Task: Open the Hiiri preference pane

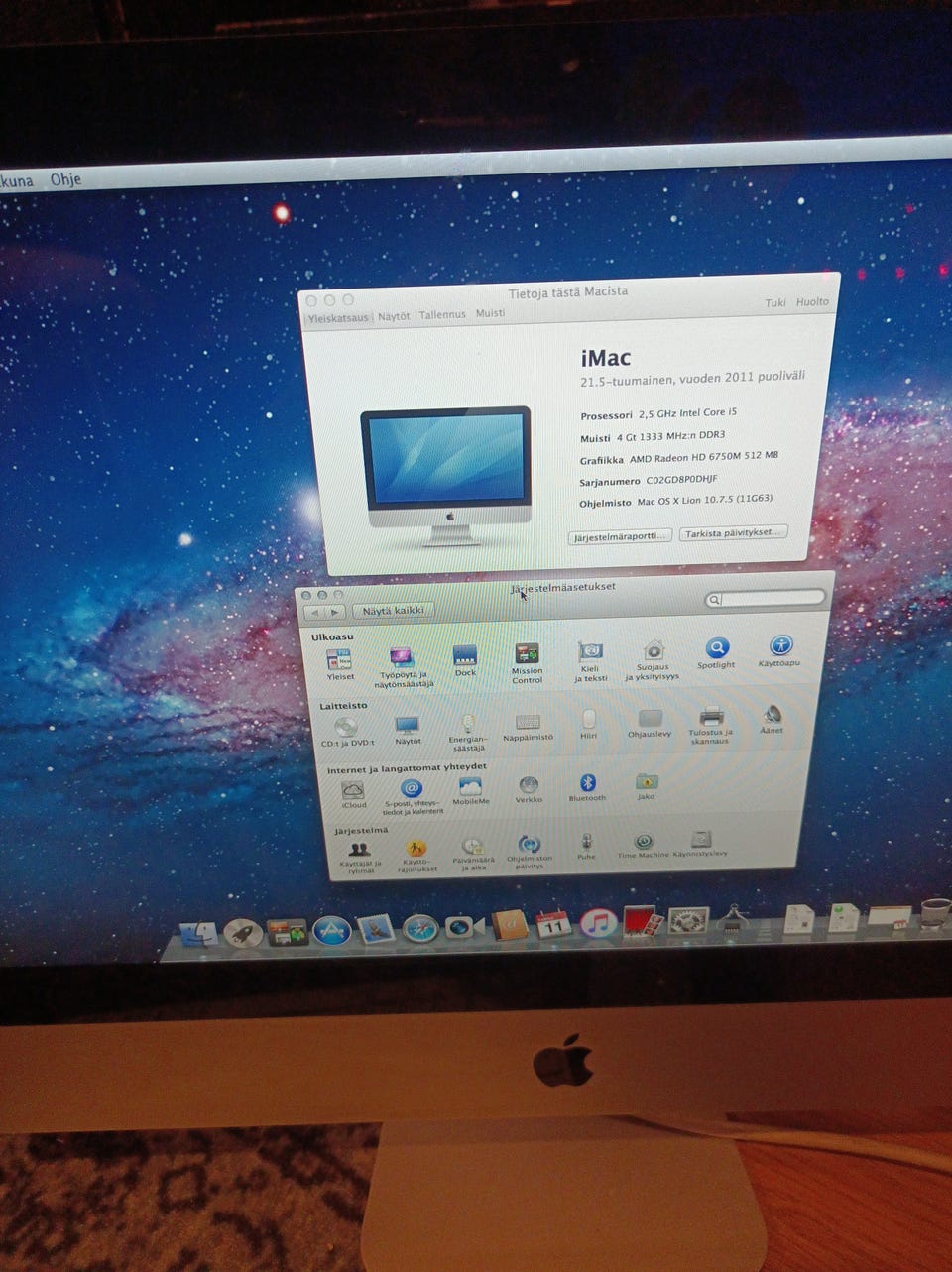Action: pos(589,725)
